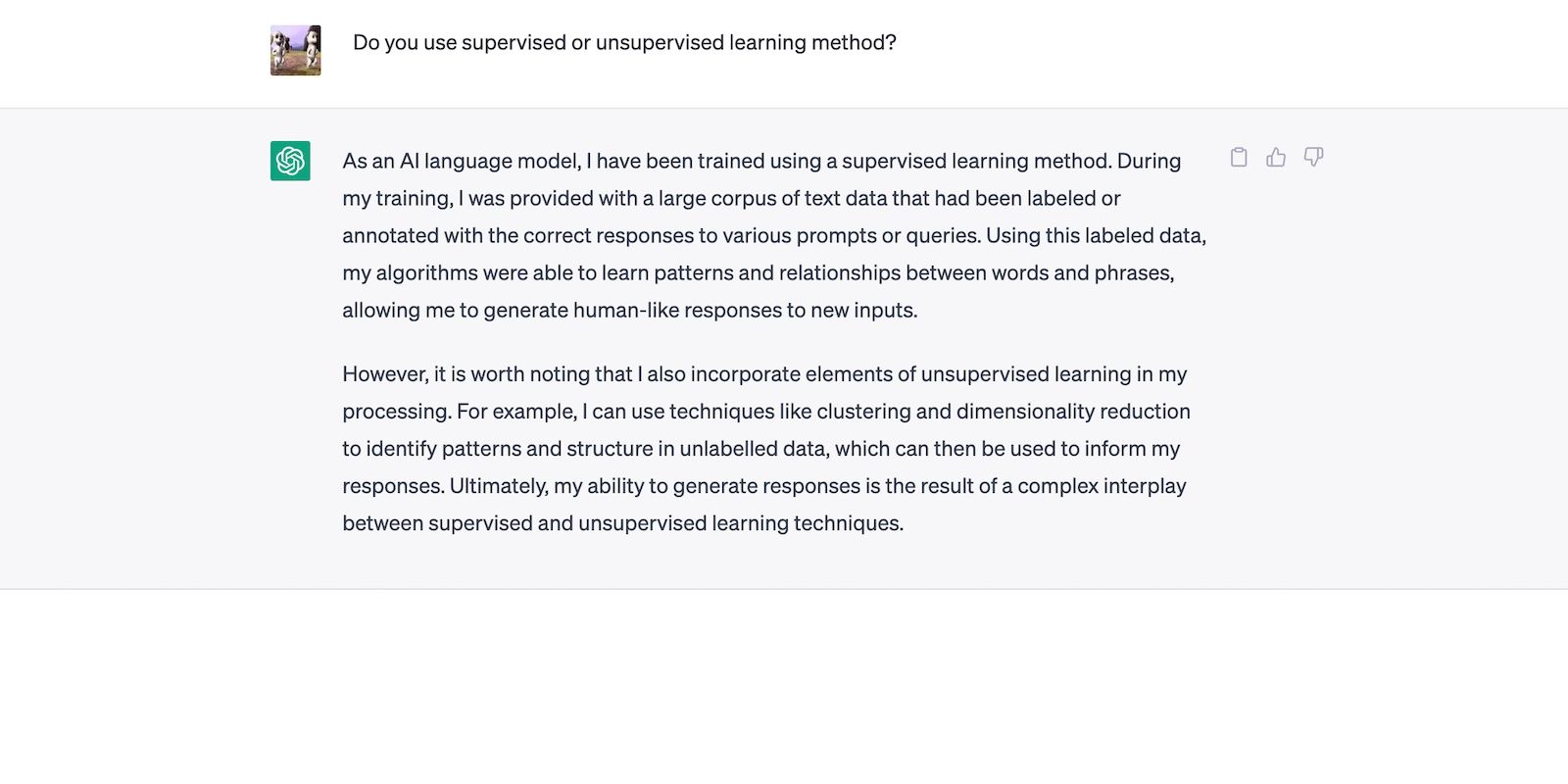The image size is (1568, 784).
Task: Click the thumbs up icon
Action: pyautogui.click(x=1276, y=158)
